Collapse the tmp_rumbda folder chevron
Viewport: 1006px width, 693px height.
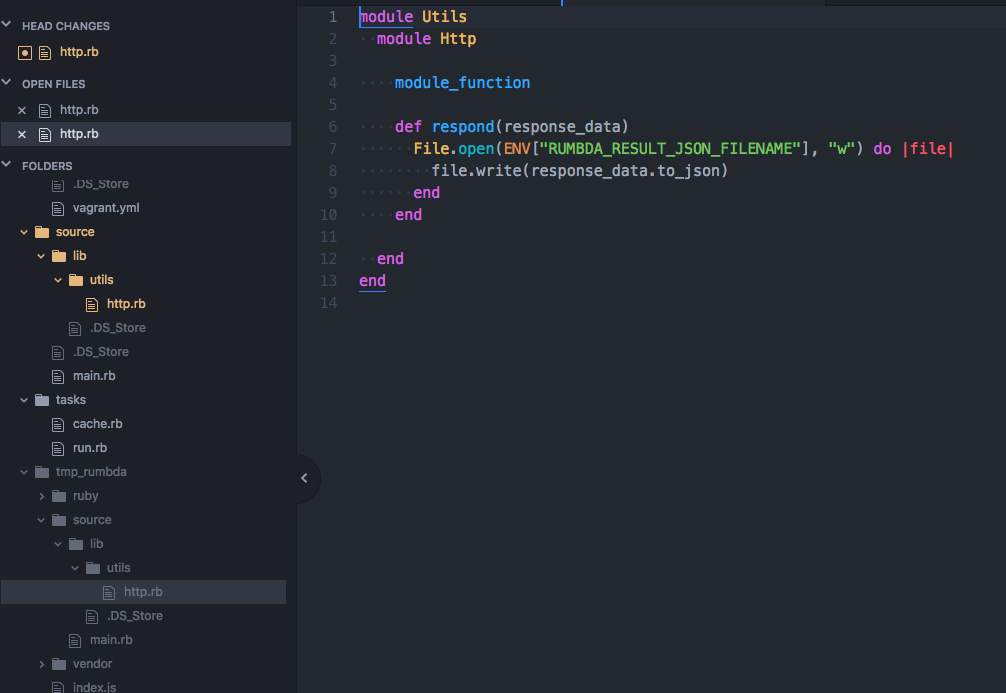(x=24, y=472)
